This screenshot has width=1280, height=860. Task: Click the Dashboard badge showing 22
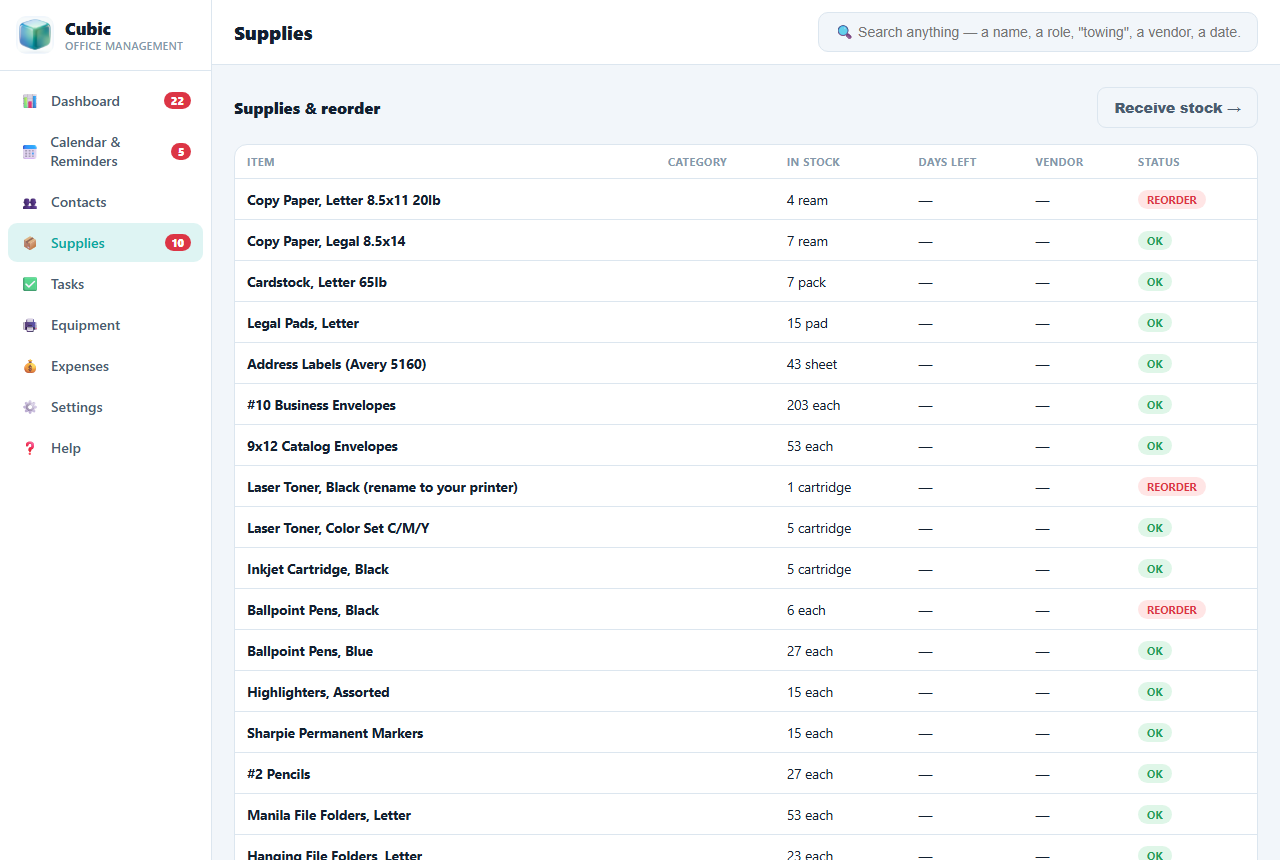[x=177, y=101]
